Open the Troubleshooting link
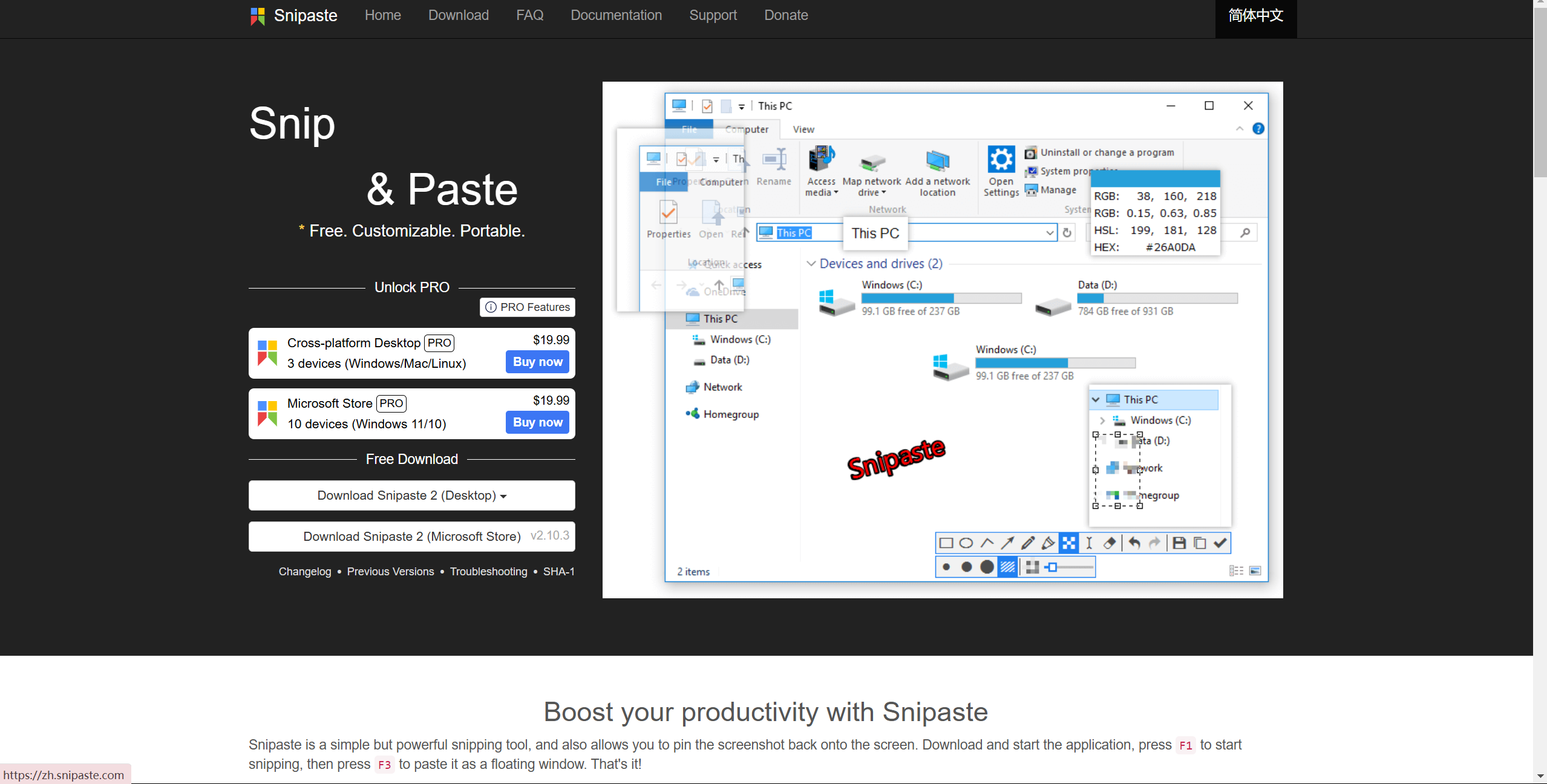The image size is (1547, 784). click(x=488, y=572)
